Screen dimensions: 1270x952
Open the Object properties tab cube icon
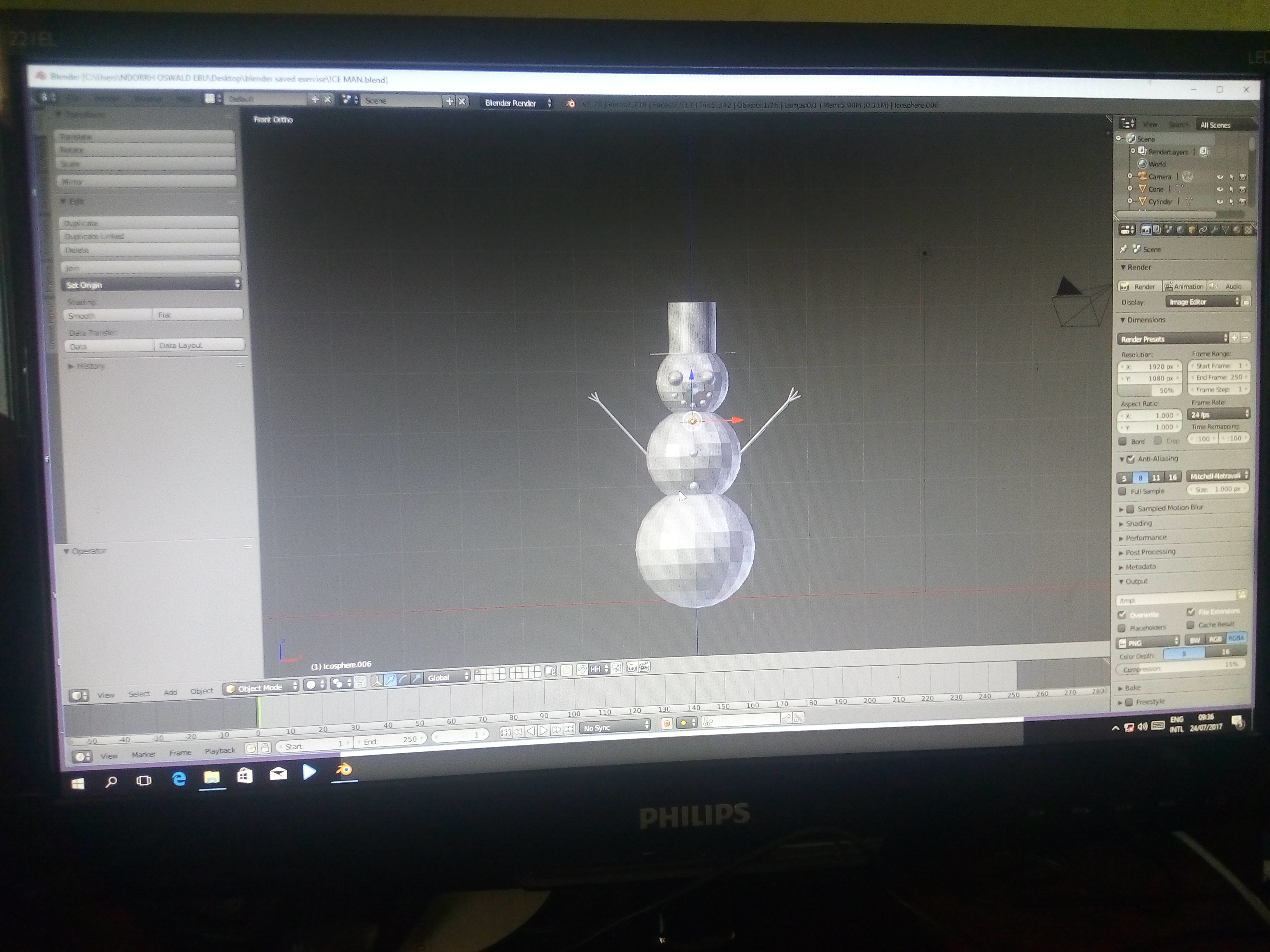point(1191,230)
